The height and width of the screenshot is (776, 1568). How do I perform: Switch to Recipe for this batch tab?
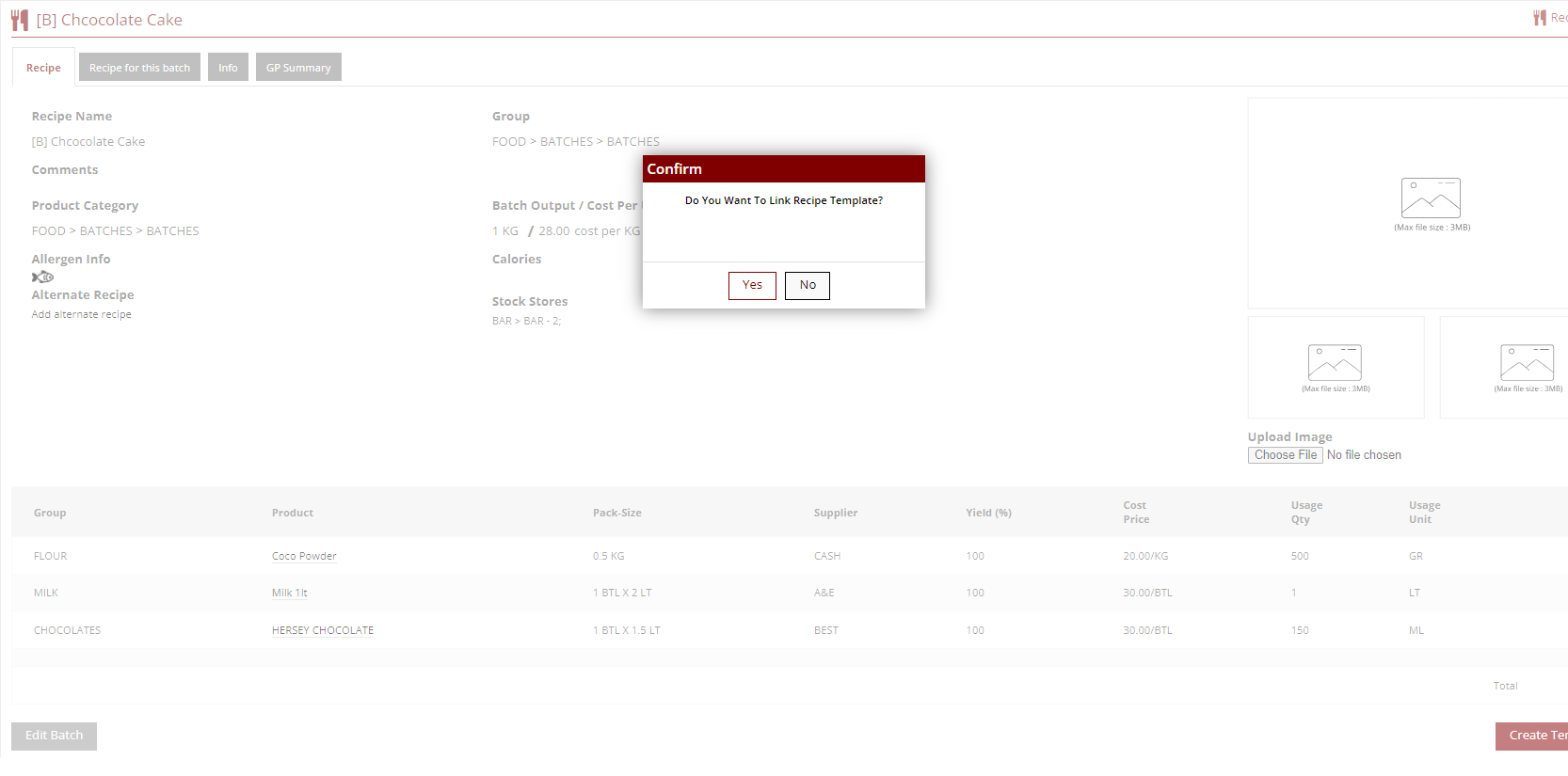pyautogui.click(x=139, y=68)
